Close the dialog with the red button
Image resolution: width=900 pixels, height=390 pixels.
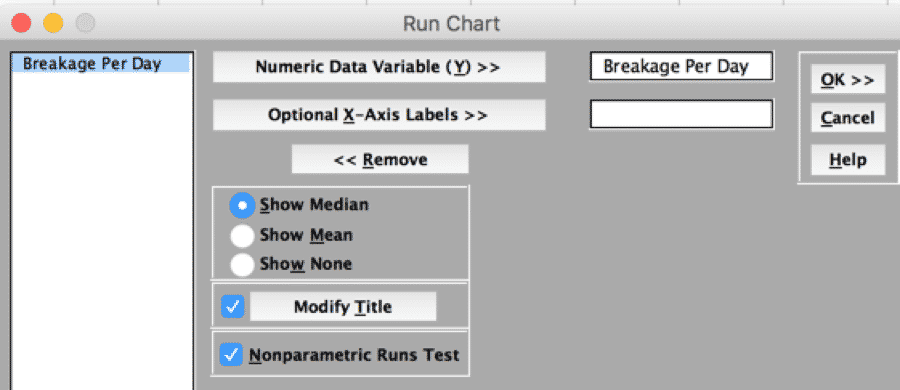point(21,24)
